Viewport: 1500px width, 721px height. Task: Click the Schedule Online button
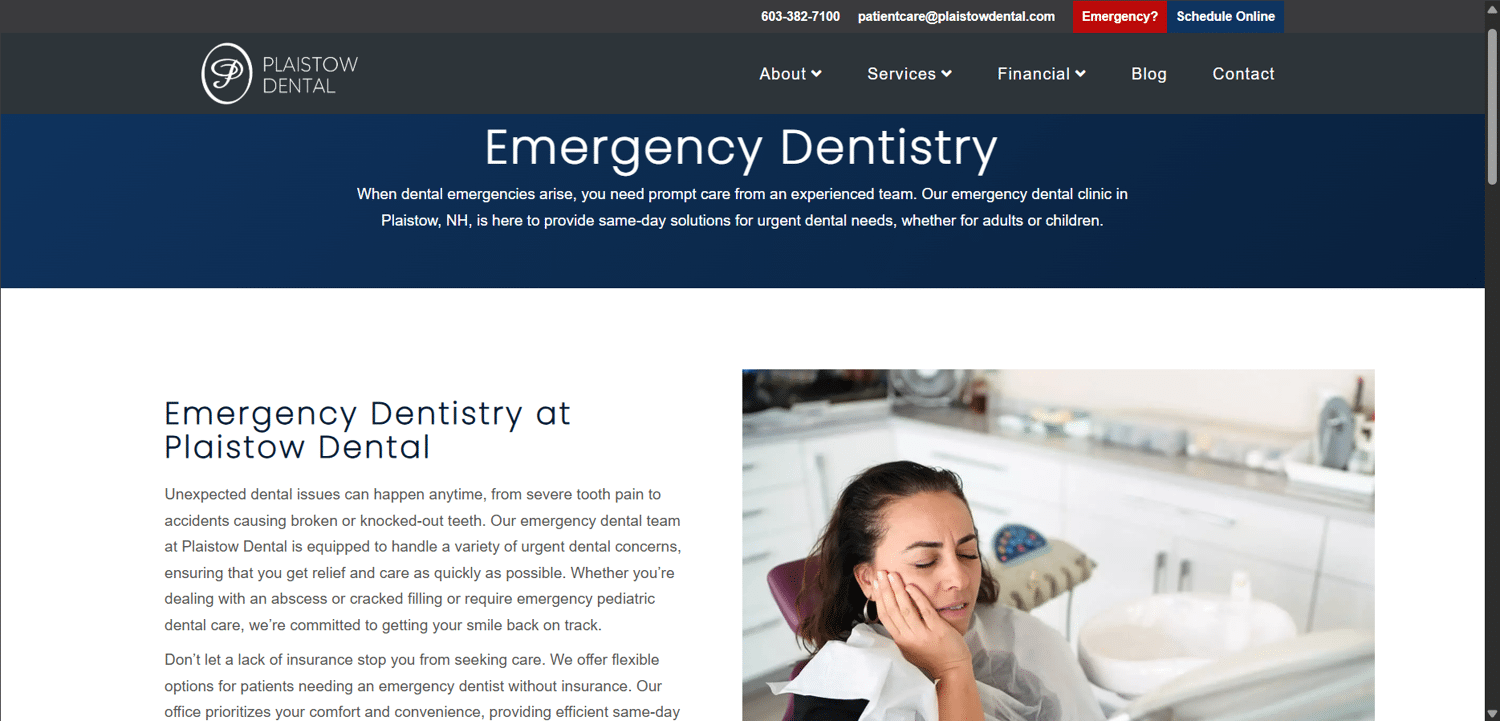(x=1226, y=17)
